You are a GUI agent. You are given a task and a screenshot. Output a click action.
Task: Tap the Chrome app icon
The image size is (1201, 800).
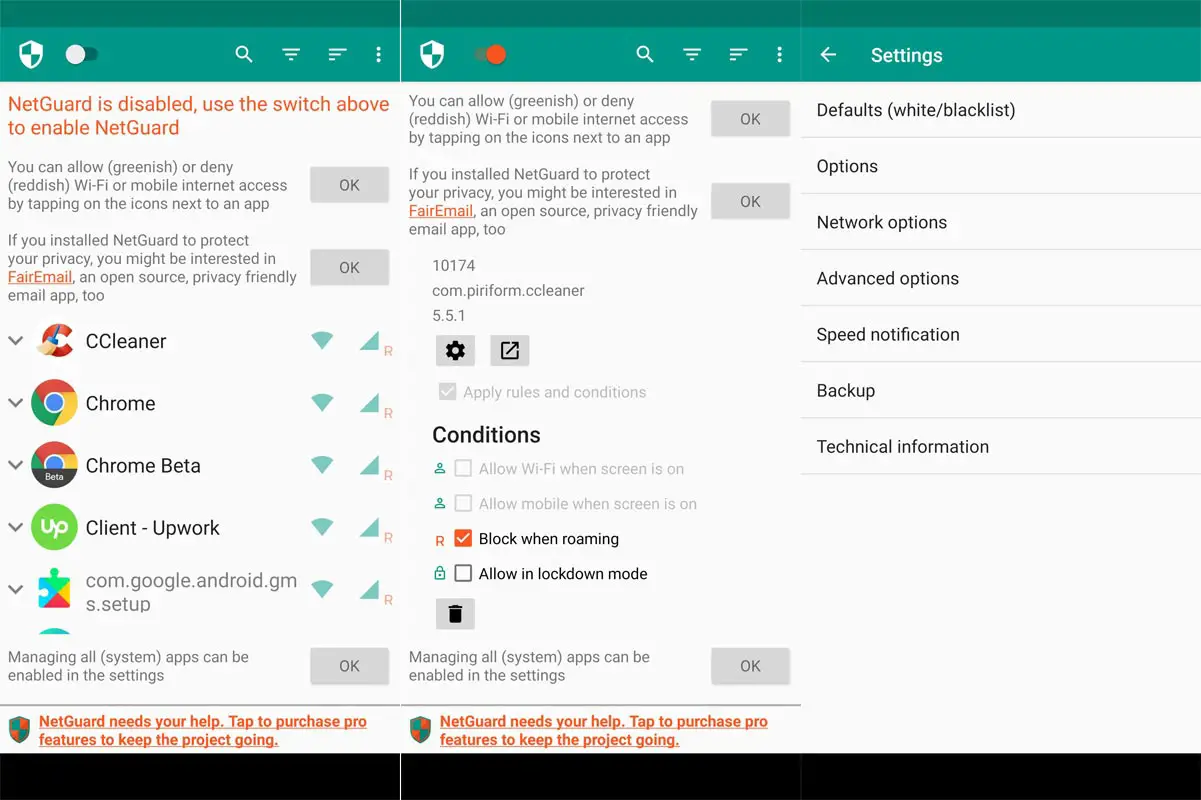(54, 403)
